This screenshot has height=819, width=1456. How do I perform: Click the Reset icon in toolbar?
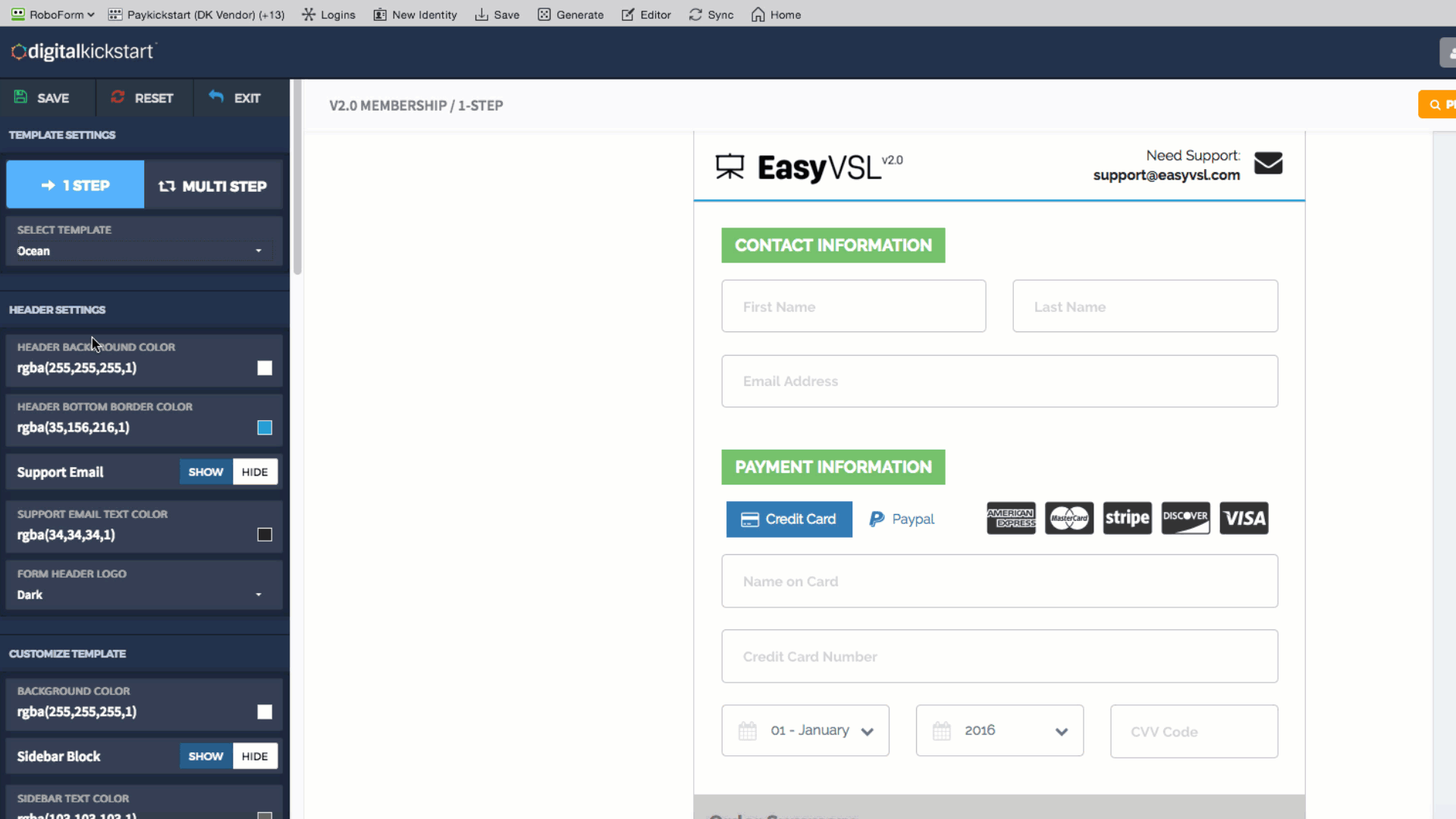pos(117,98)
